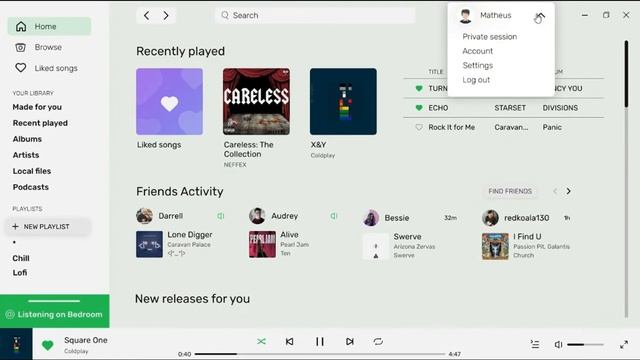Open Recent played library section
640x360 pixels.
pos(40,123)
